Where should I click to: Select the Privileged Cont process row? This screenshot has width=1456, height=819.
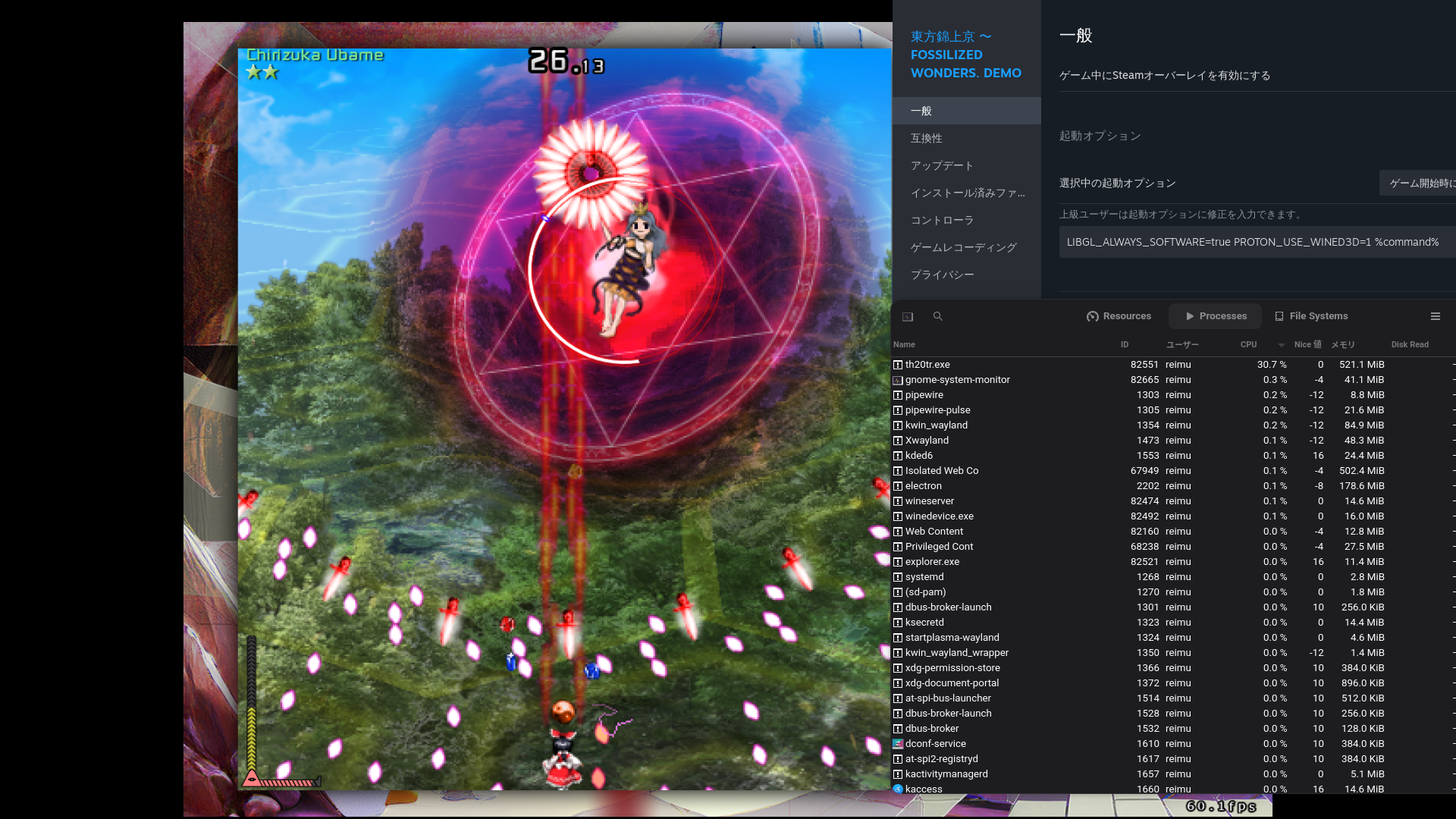pos(1174,547)
